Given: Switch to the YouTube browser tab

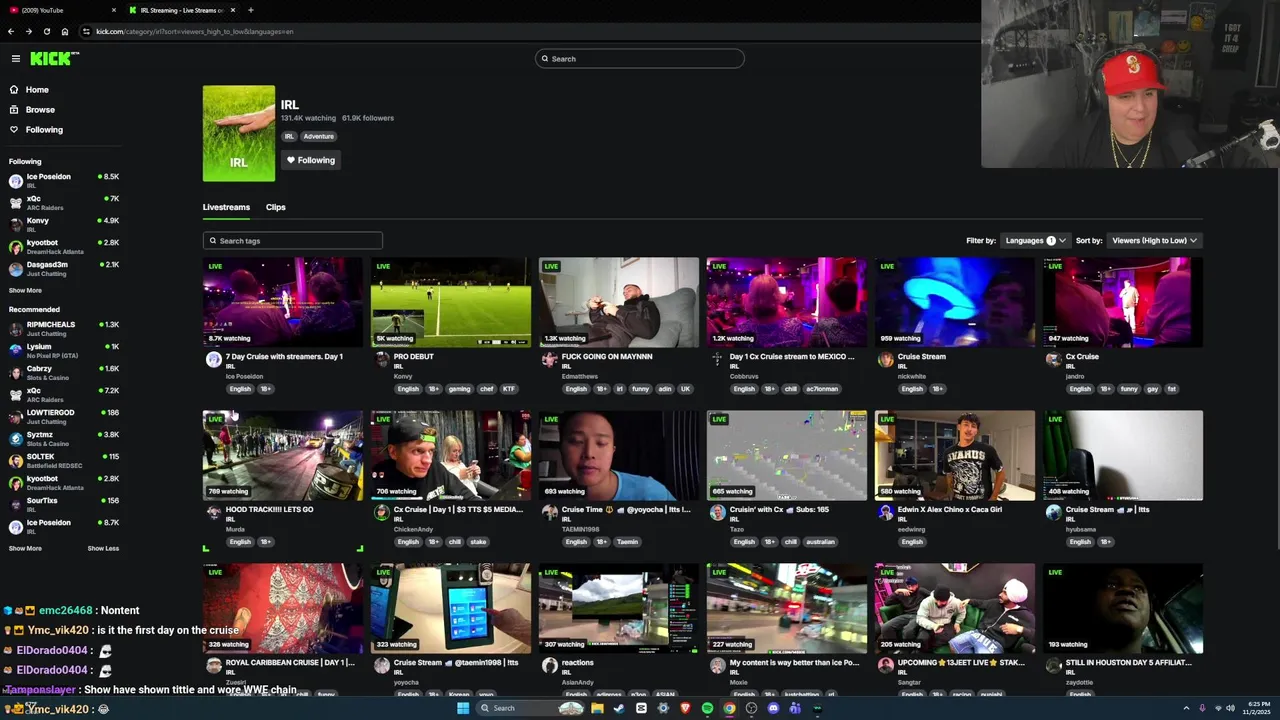Looking at the screenshot, I should point(60,10).
